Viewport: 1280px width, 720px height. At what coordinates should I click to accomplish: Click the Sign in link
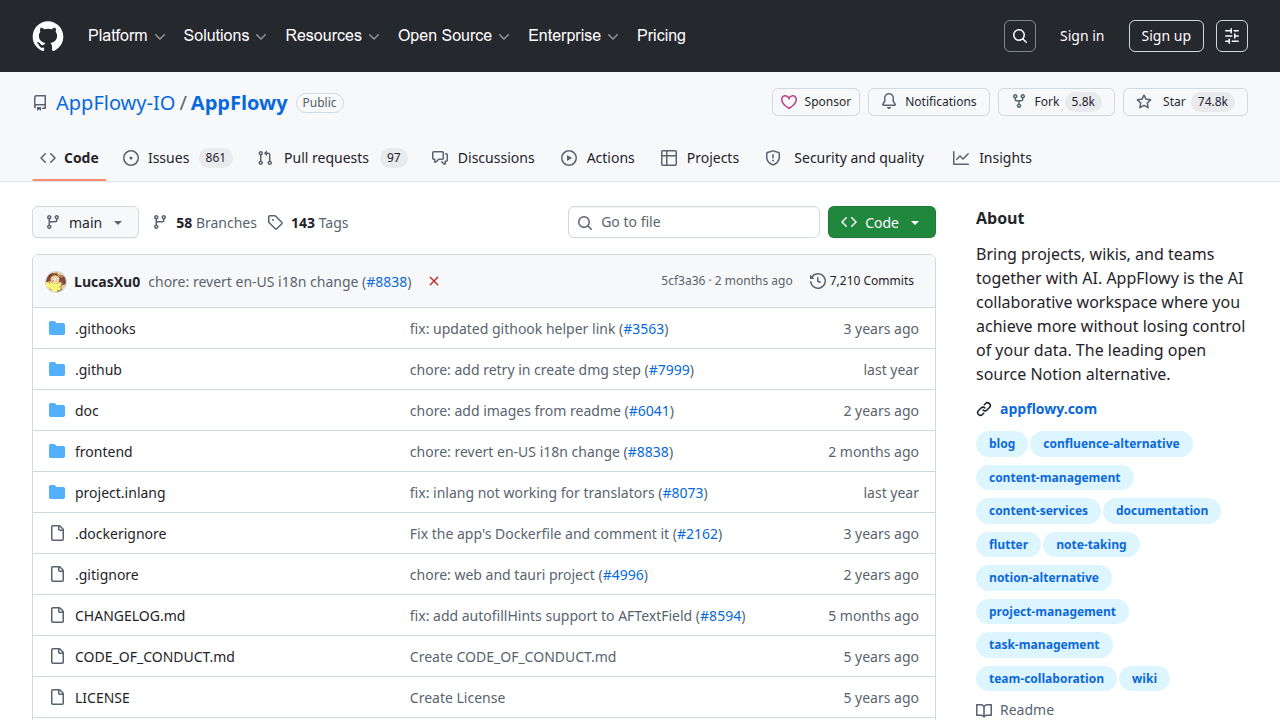pyautogui.click(x=1082, y=36)
